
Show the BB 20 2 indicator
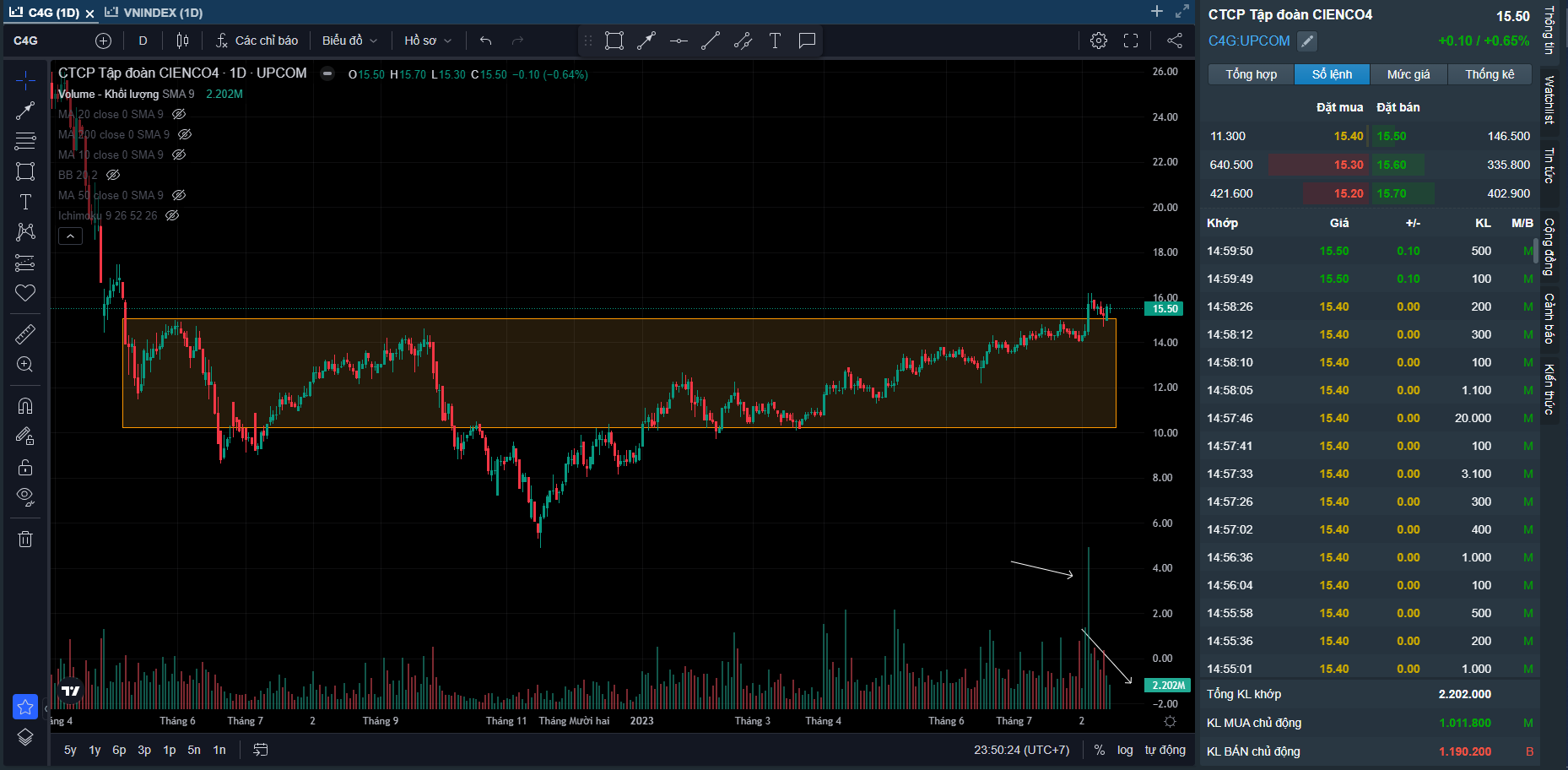coord(113,175)
